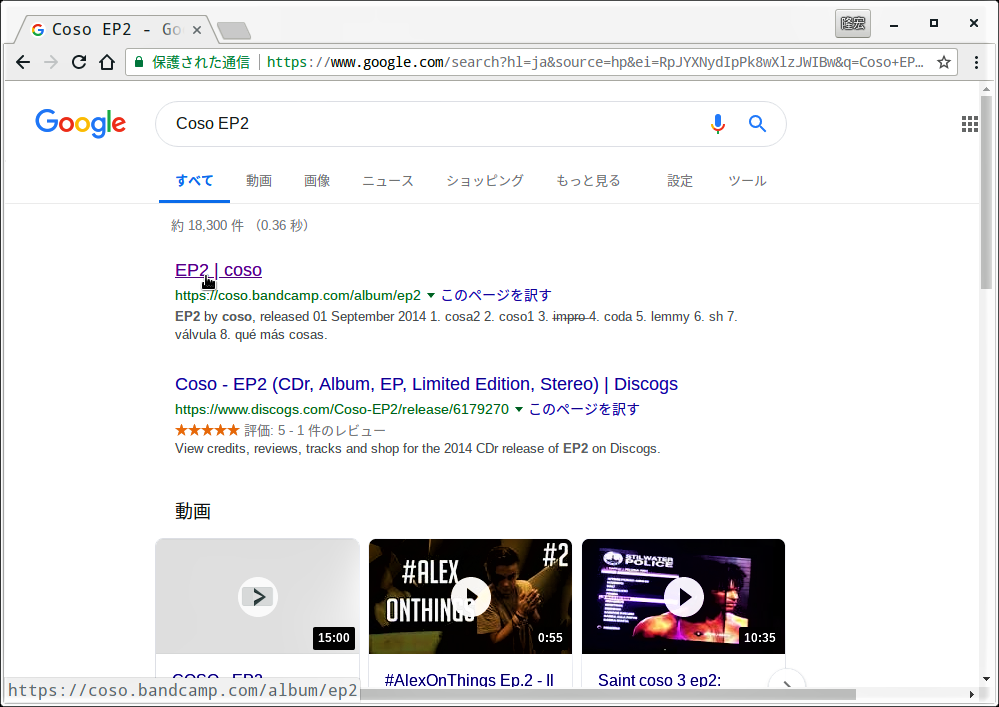The image size is (999, 707).
Task: Translate the Discogs result page
Action: pyautogui.click(x=584, y=410)
